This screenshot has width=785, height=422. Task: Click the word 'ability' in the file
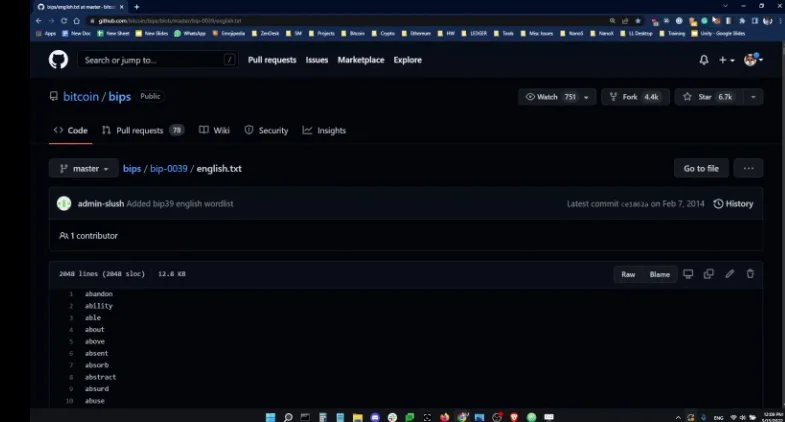99,306
